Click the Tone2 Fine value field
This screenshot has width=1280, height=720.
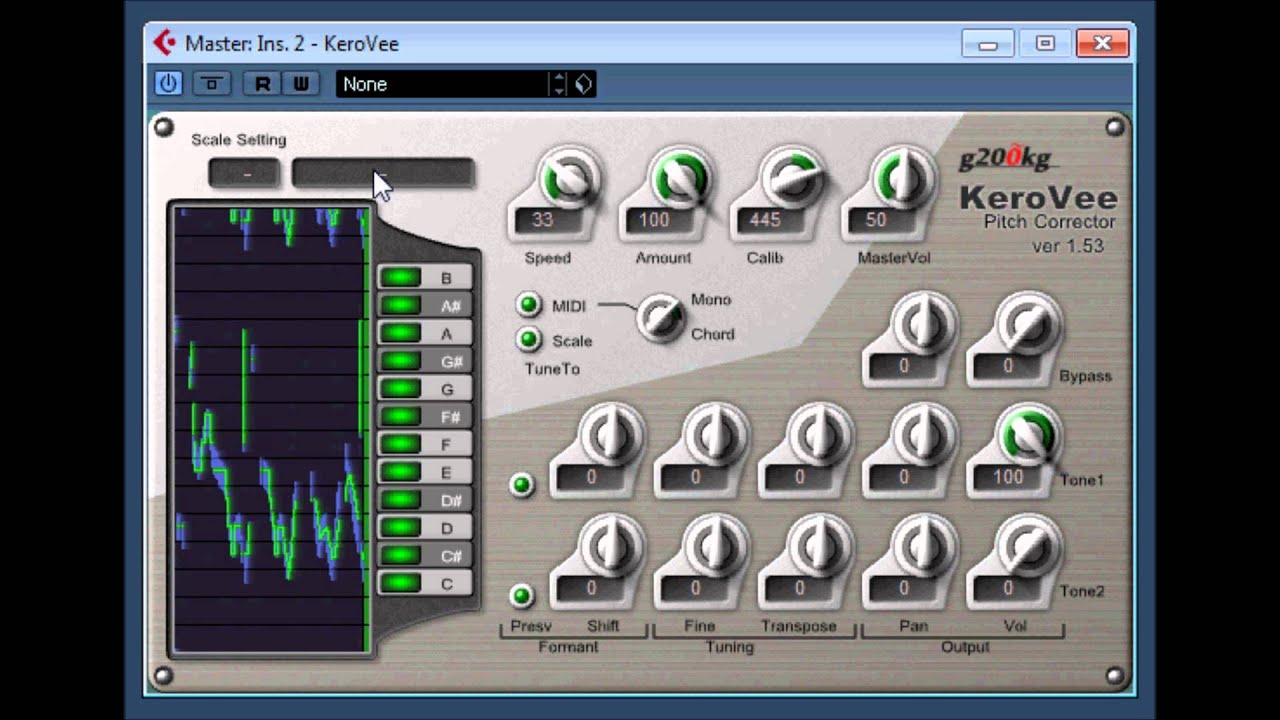tap(695, 589)
